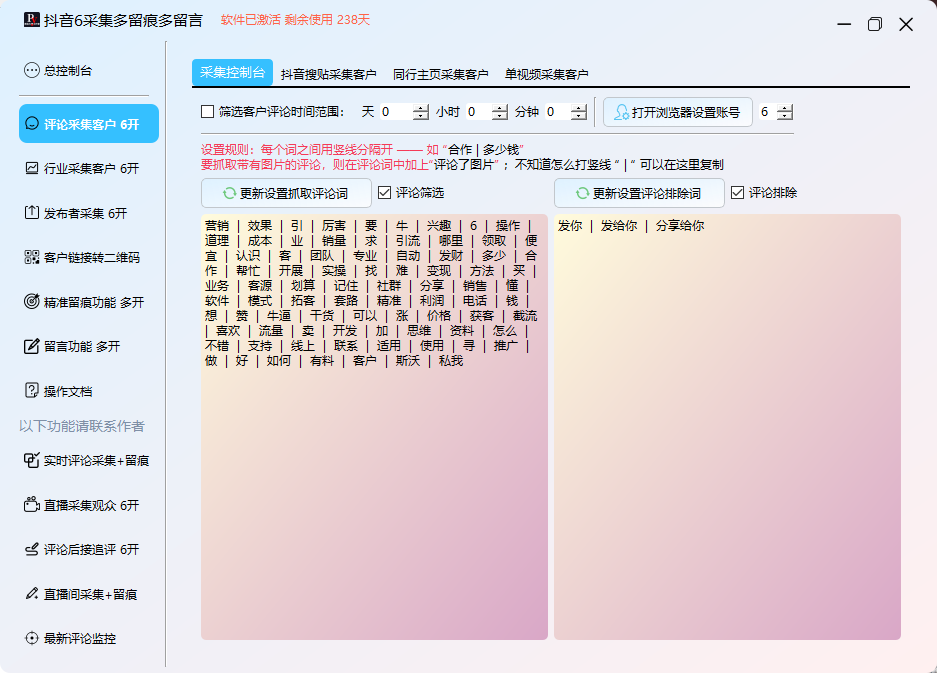Click 最新评论监控 sidebar icon
Image resolution: width=937 pixels, height=673 pixels.
point(32,638)
